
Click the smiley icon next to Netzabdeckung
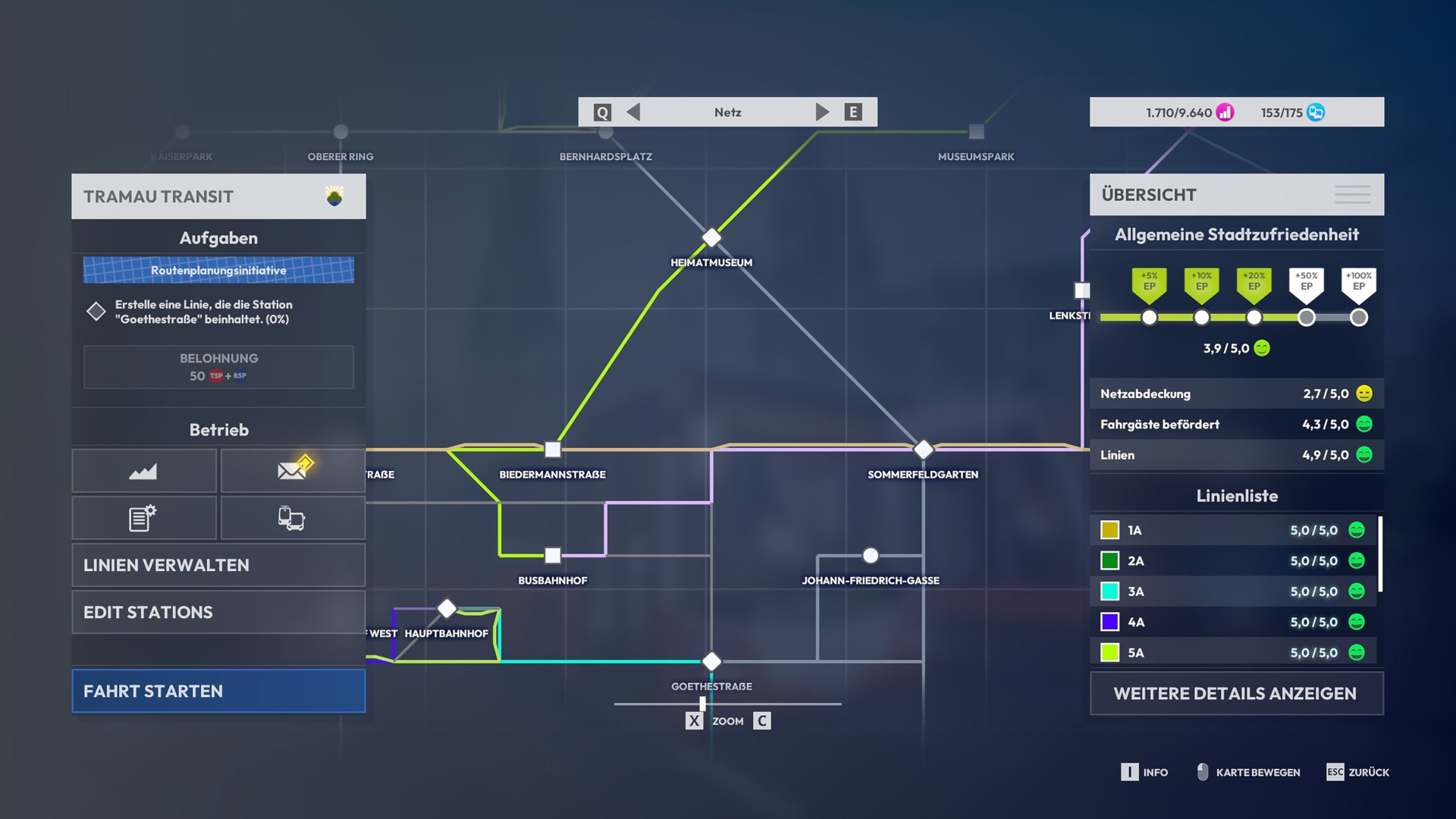(x=1363, y=394)
